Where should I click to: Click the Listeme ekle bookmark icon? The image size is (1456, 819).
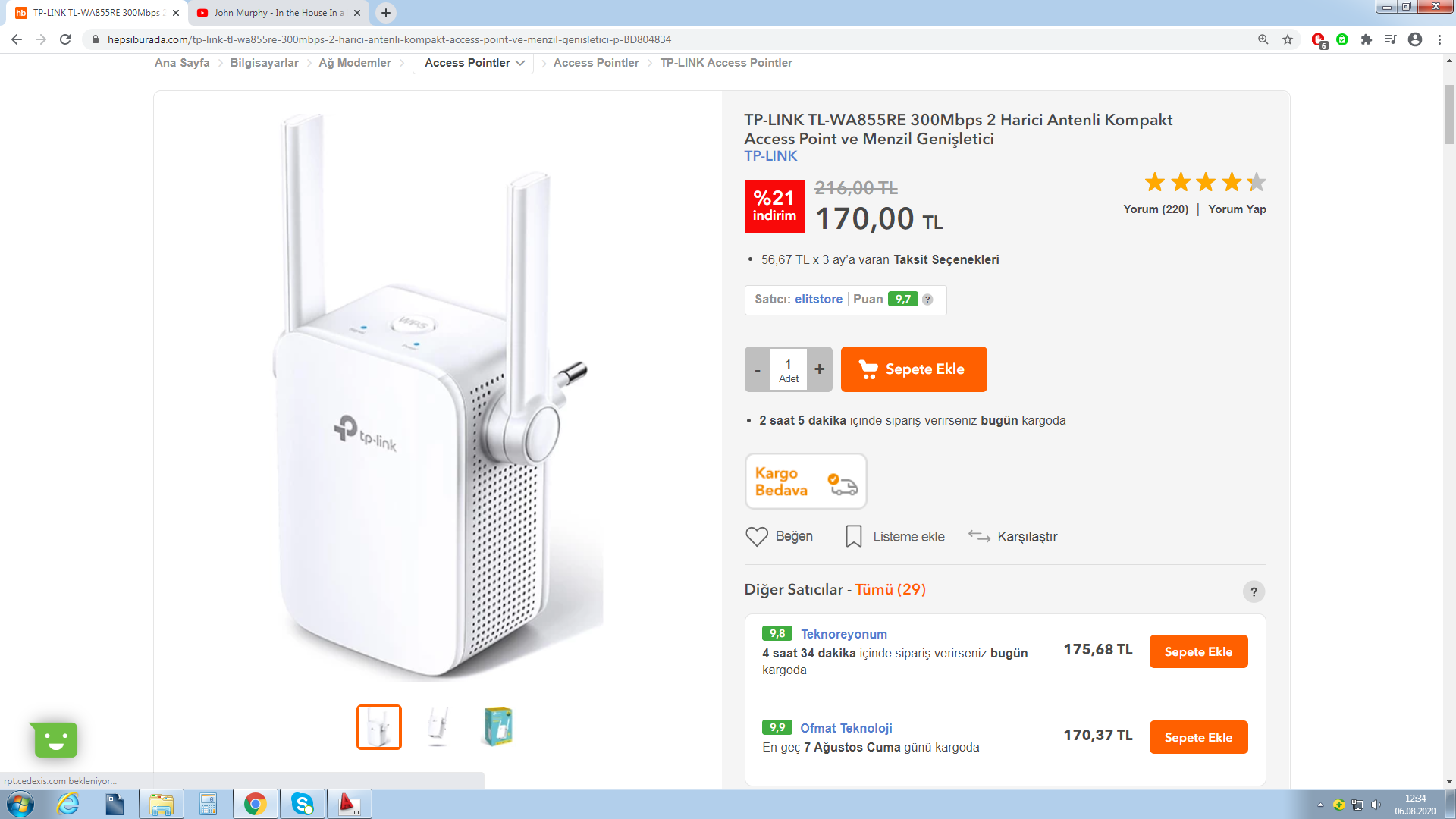(x=853, y=537)
